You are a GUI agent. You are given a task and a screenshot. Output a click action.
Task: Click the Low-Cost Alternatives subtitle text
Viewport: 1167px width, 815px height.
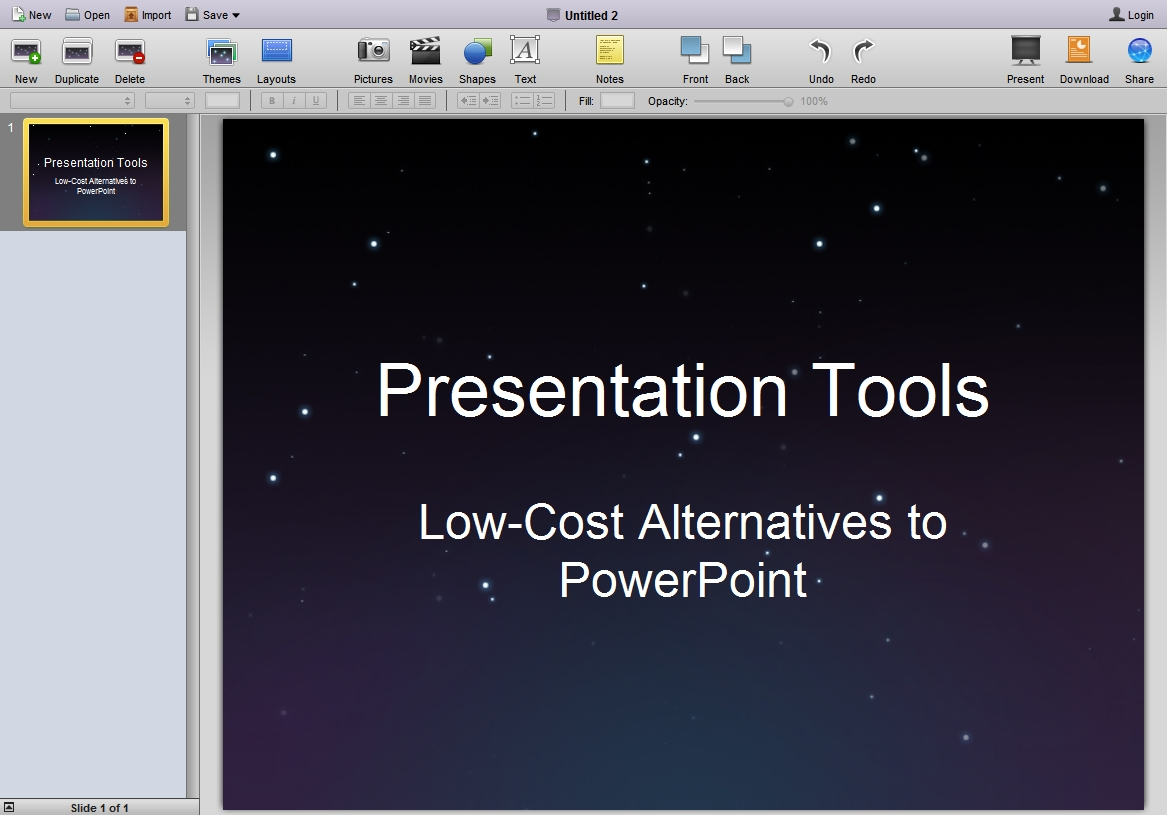tap(682, 551)
